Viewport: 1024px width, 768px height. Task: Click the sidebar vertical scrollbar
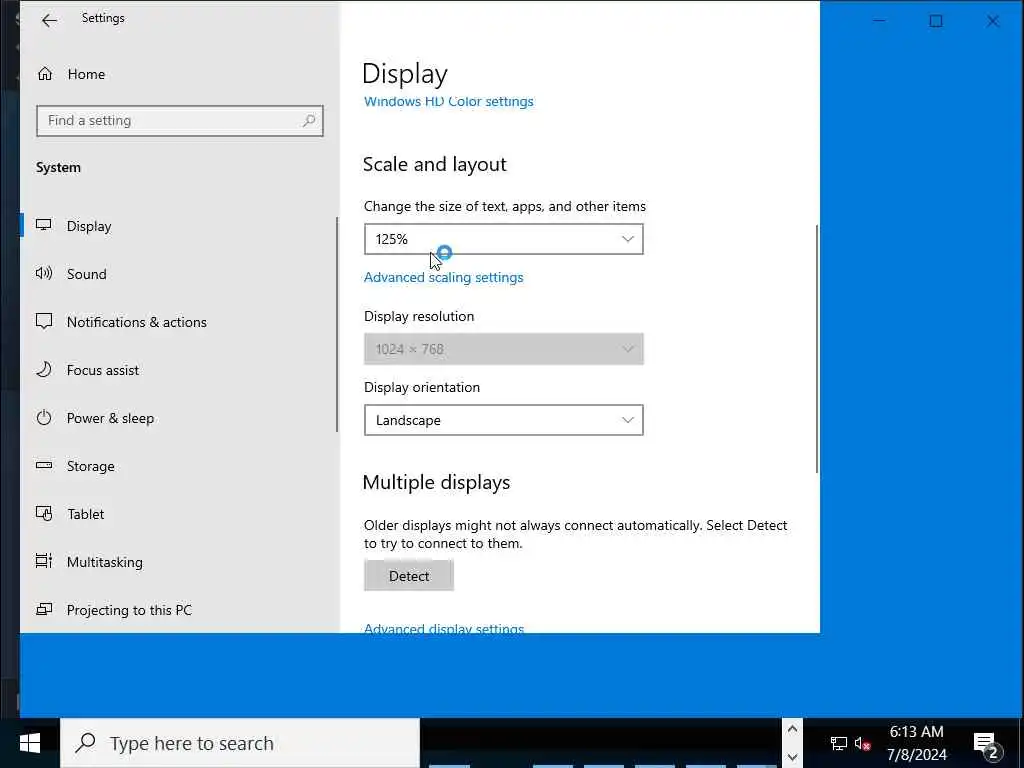click(x=337, y=325)
